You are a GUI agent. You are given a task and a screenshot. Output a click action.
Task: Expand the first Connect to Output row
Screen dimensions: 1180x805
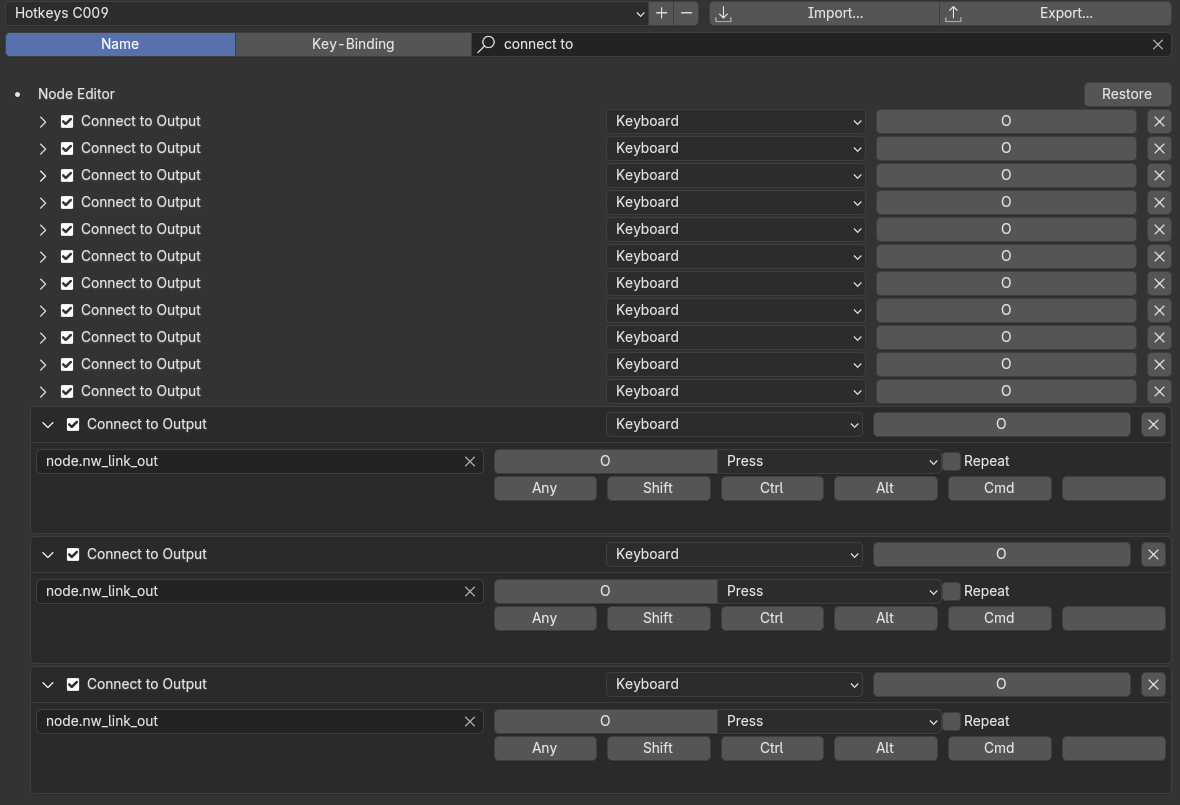pyautogui.click(x=43, y=121)
